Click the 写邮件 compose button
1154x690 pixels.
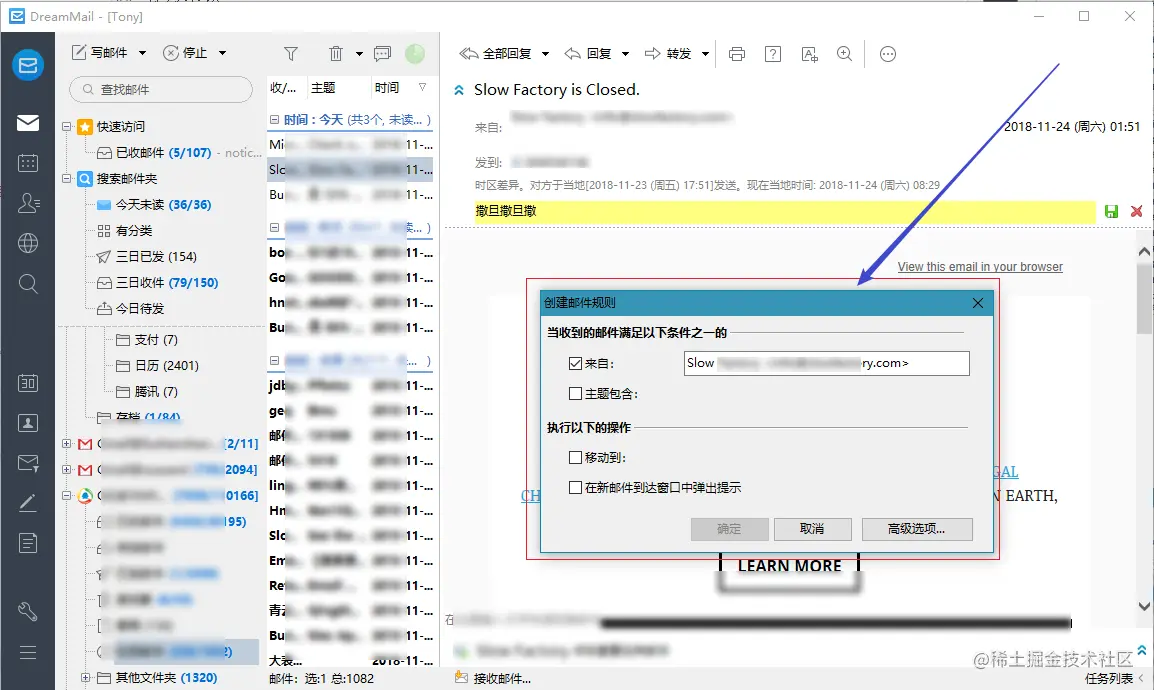pos(99,53)
